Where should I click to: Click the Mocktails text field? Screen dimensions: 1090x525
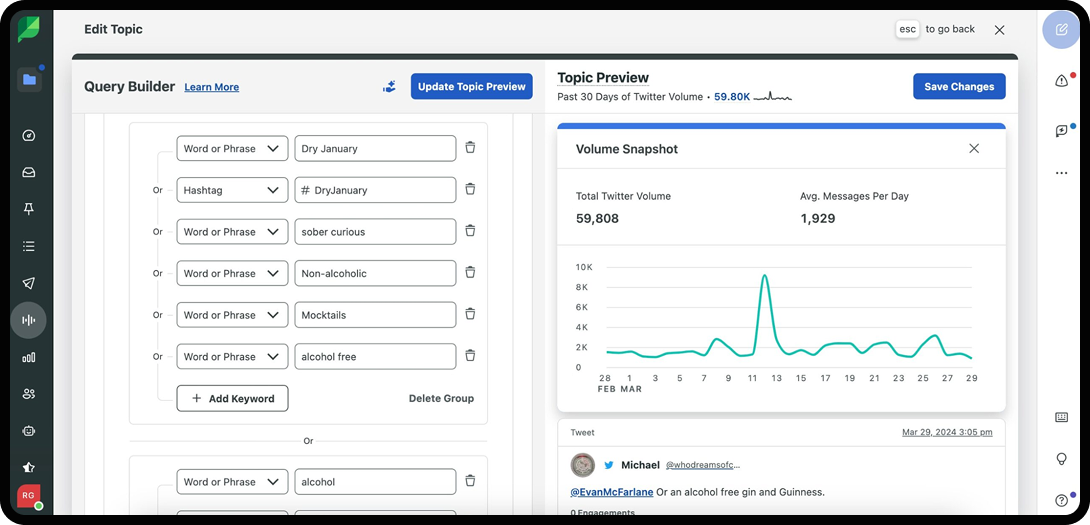[375, 315]
